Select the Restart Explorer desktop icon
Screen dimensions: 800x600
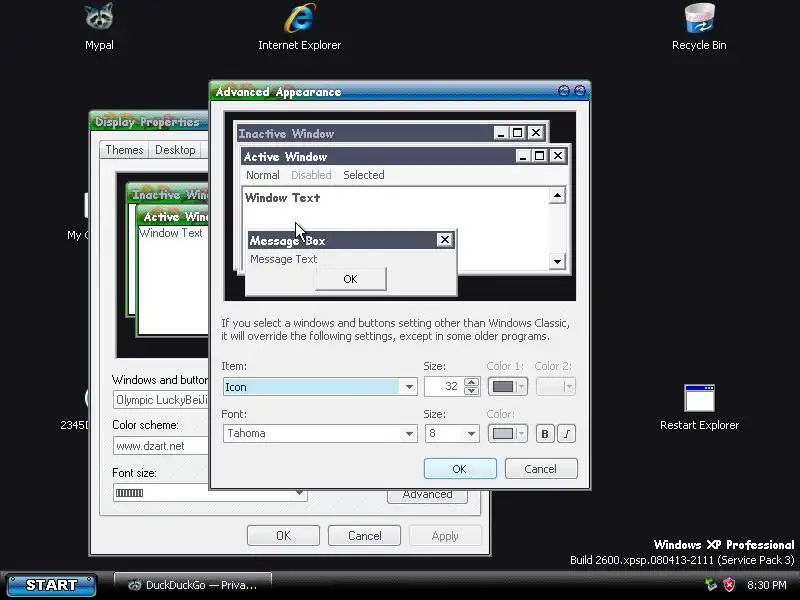pyautogui.click(x=699, y=408)
